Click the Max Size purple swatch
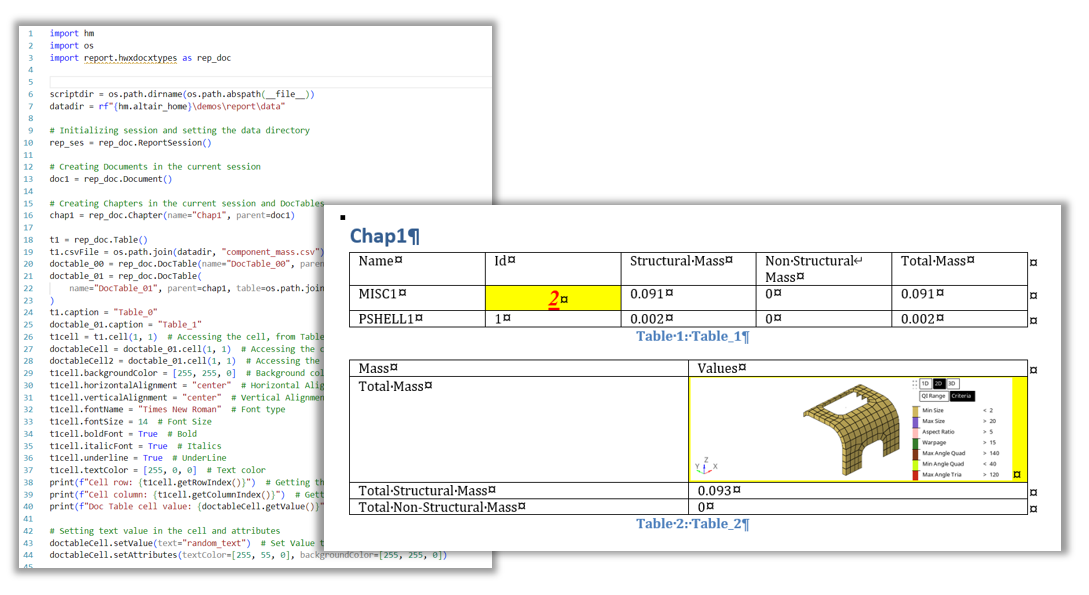The height and width of the screenshot is (595, 1089). 915,421
